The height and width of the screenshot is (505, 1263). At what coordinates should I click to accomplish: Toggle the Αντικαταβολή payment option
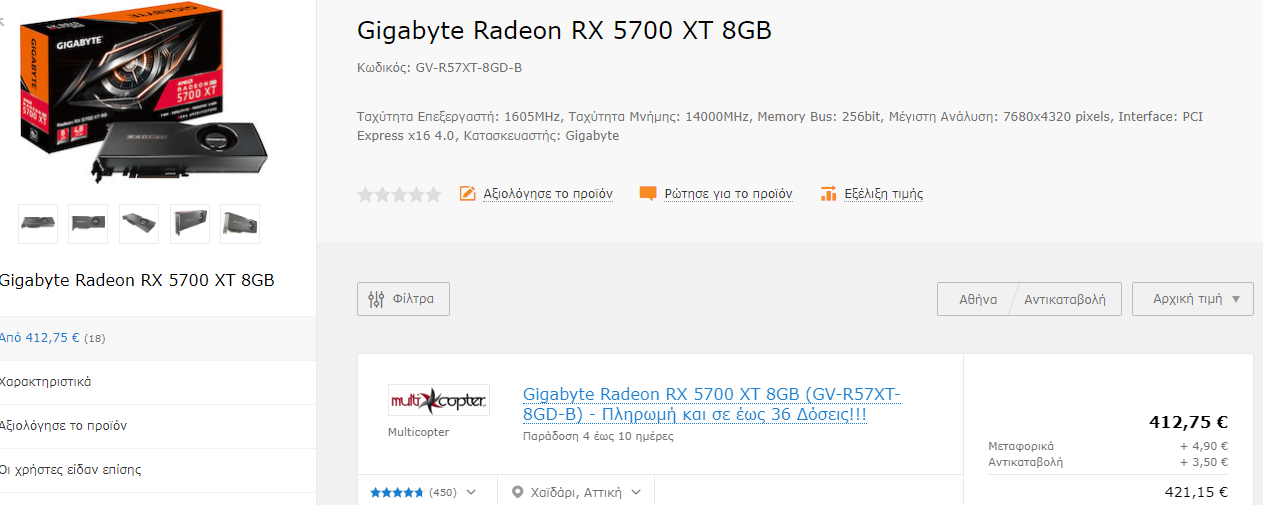(1065, 299)
